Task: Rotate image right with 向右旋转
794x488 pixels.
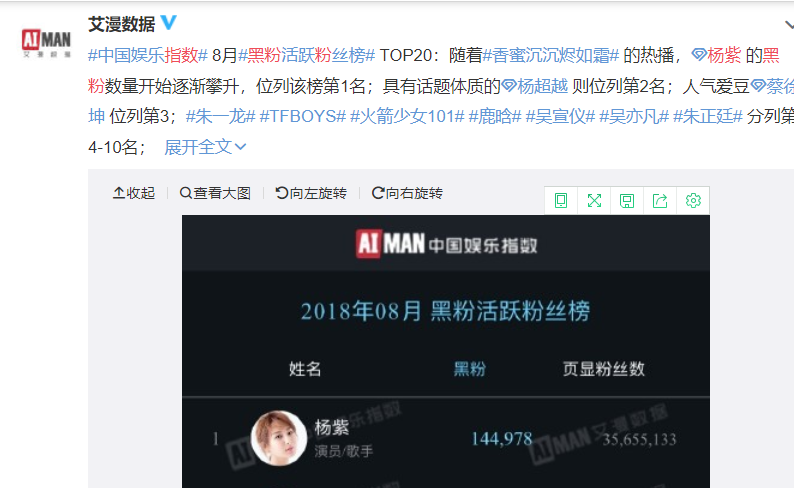Action: 407,193
